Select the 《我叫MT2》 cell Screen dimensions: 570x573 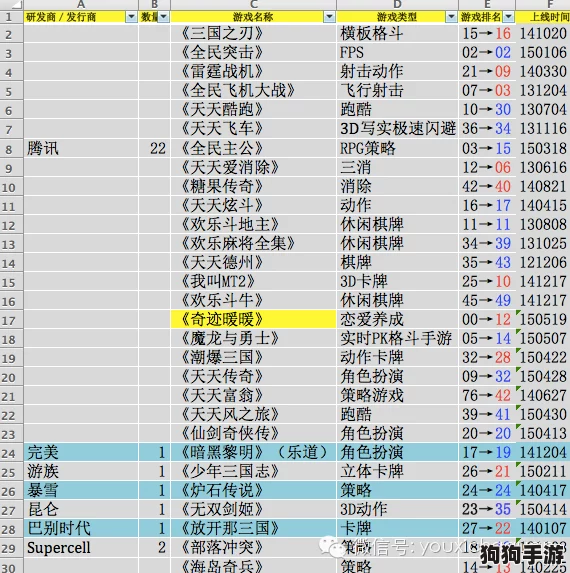point(254,282)
